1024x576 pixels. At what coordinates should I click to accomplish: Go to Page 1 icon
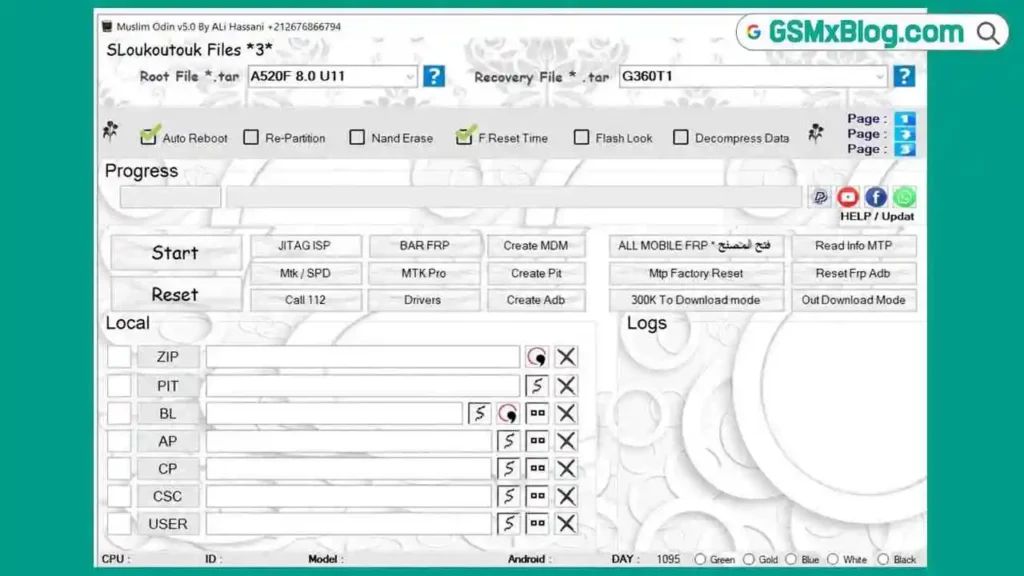coord(904,119)
